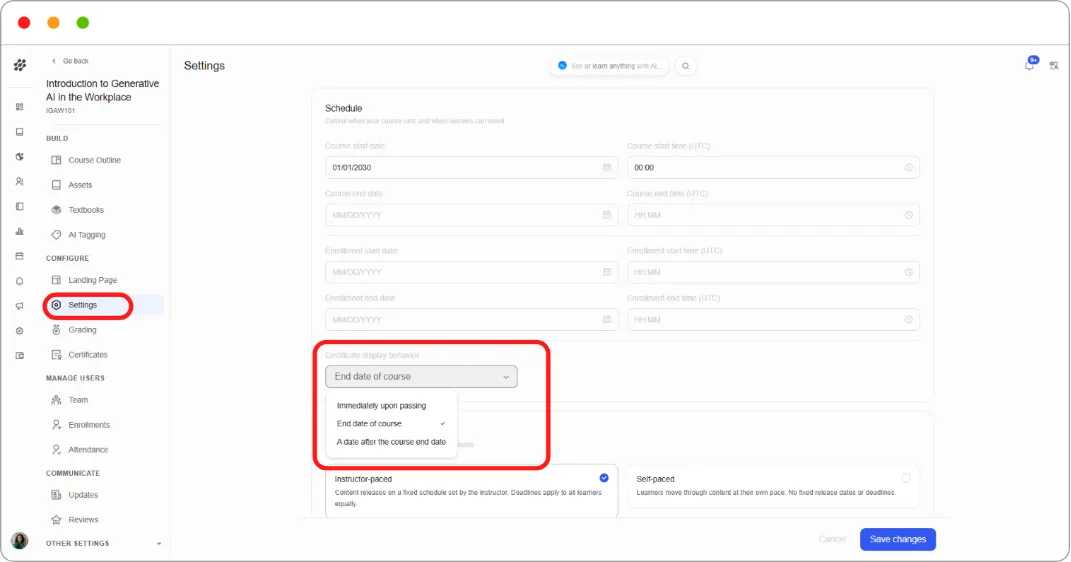Click the Cancel button
1071x562 pixels.
coord(832,539)
